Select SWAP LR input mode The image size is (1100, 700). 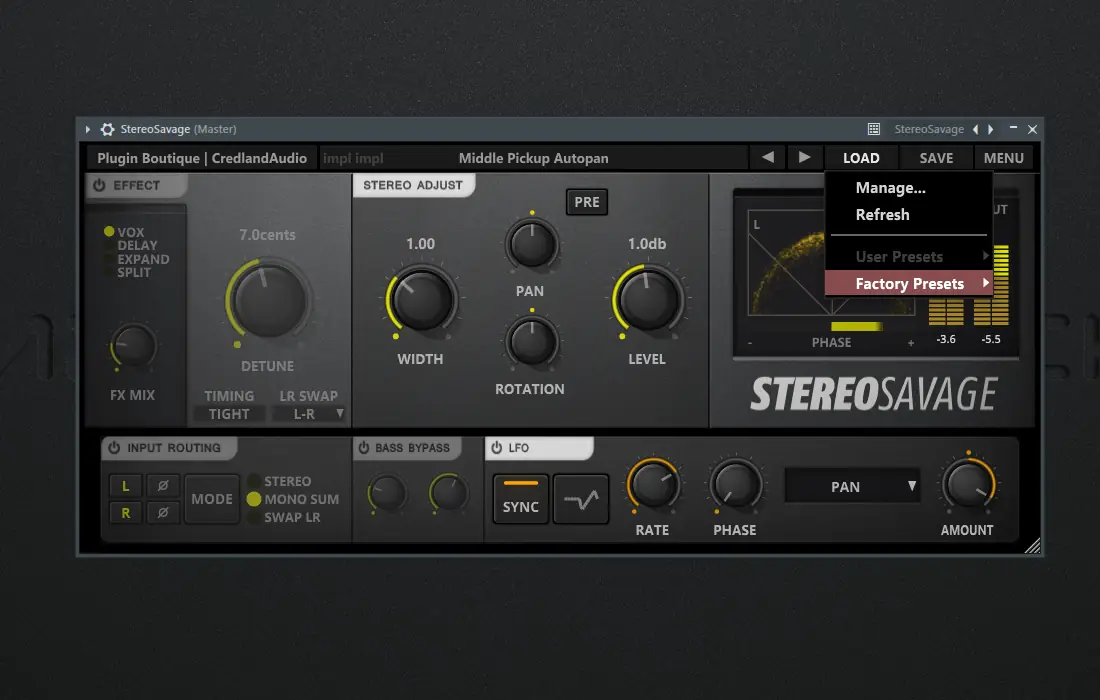coord(285,518)
